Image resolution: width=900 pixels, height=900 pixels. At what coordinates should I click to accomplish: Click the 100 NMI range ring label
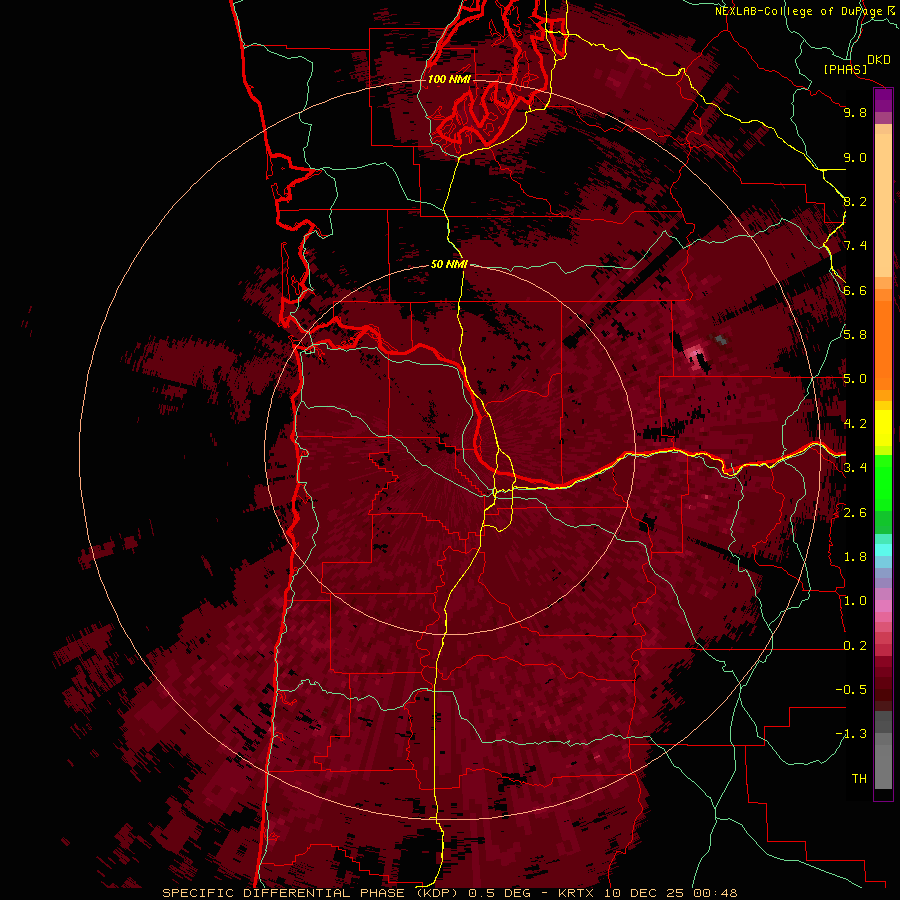coord(449,79)
